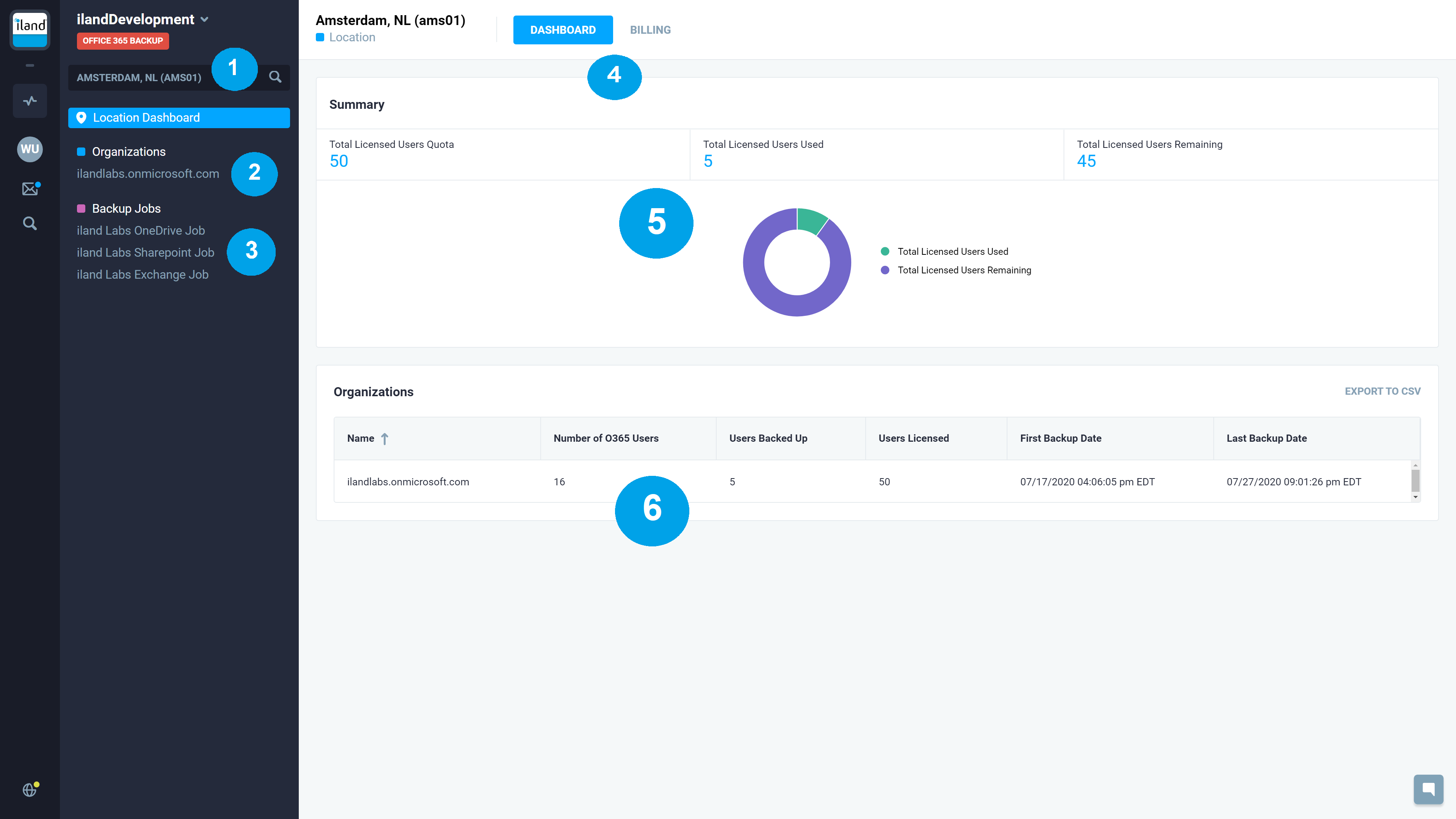The height and width of the screenshot is (819, 1456).
Task: Switch to the Billing tab
Action: tap(650, 30)
